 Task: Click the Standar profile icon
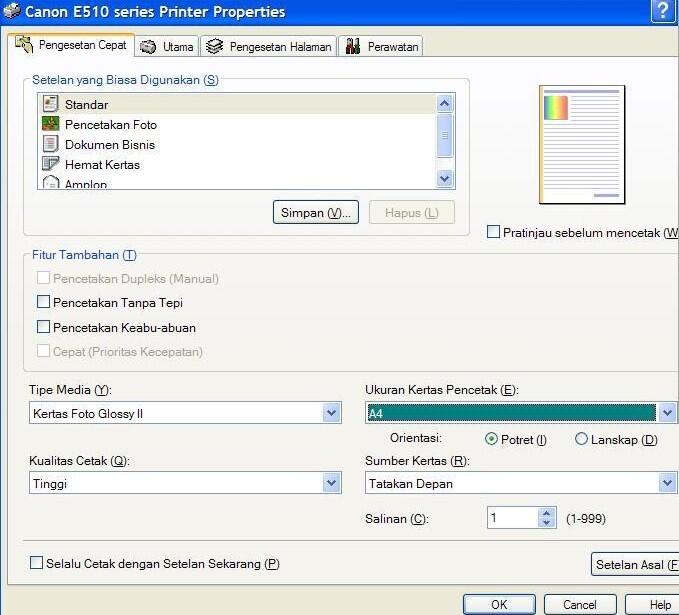click(x=51, y=104)
